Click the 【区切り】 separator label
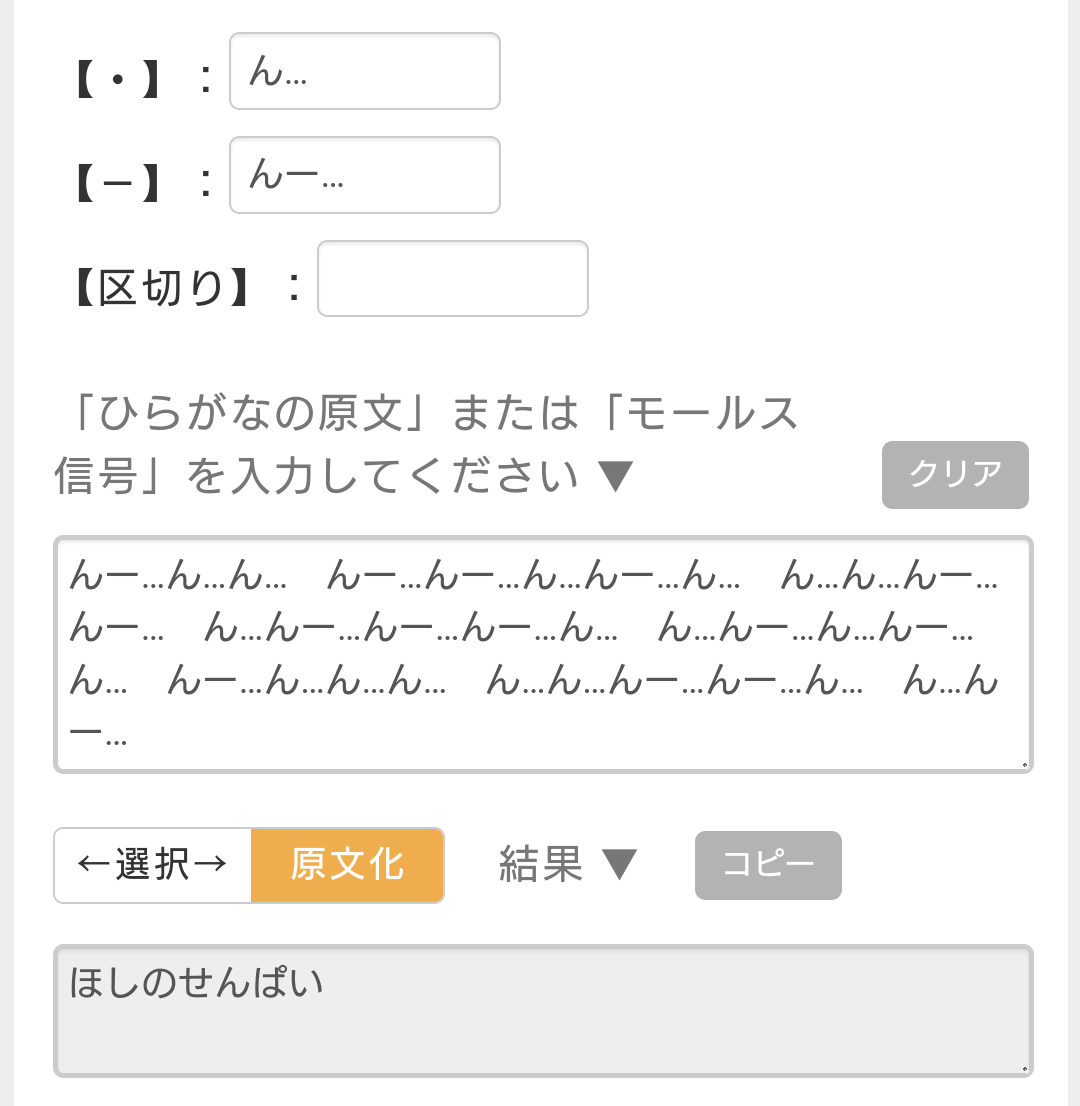Image resolution: width=1080 pixels, height=1106 pixels. point(161,286)
